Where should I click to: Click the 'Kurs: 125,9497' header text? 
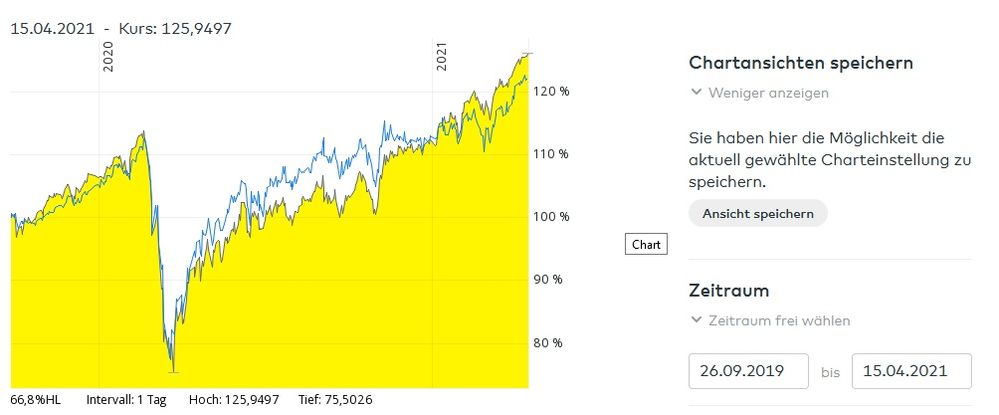pos(175,28)
